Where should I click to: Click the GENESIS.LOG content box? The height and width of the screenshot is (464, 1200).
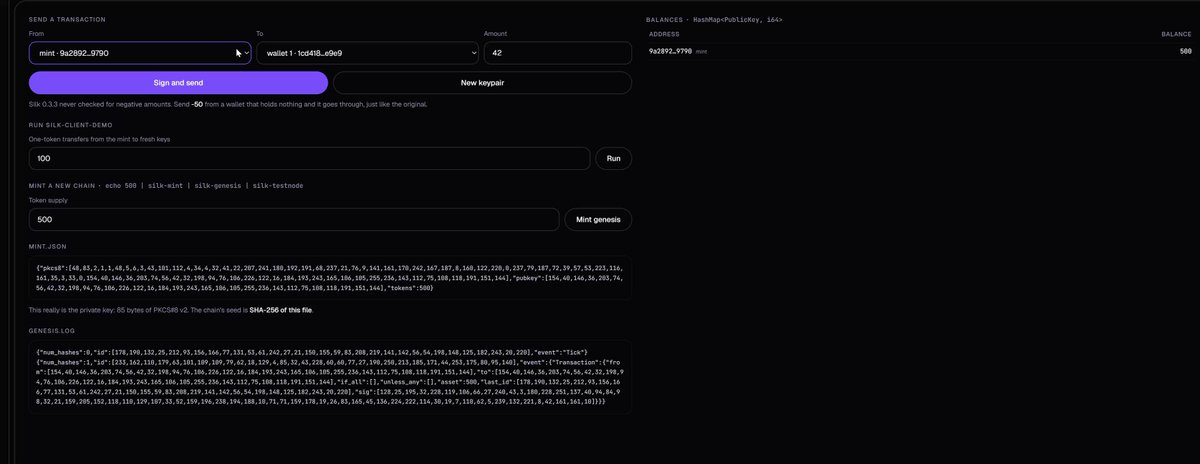tap(330, 375)
